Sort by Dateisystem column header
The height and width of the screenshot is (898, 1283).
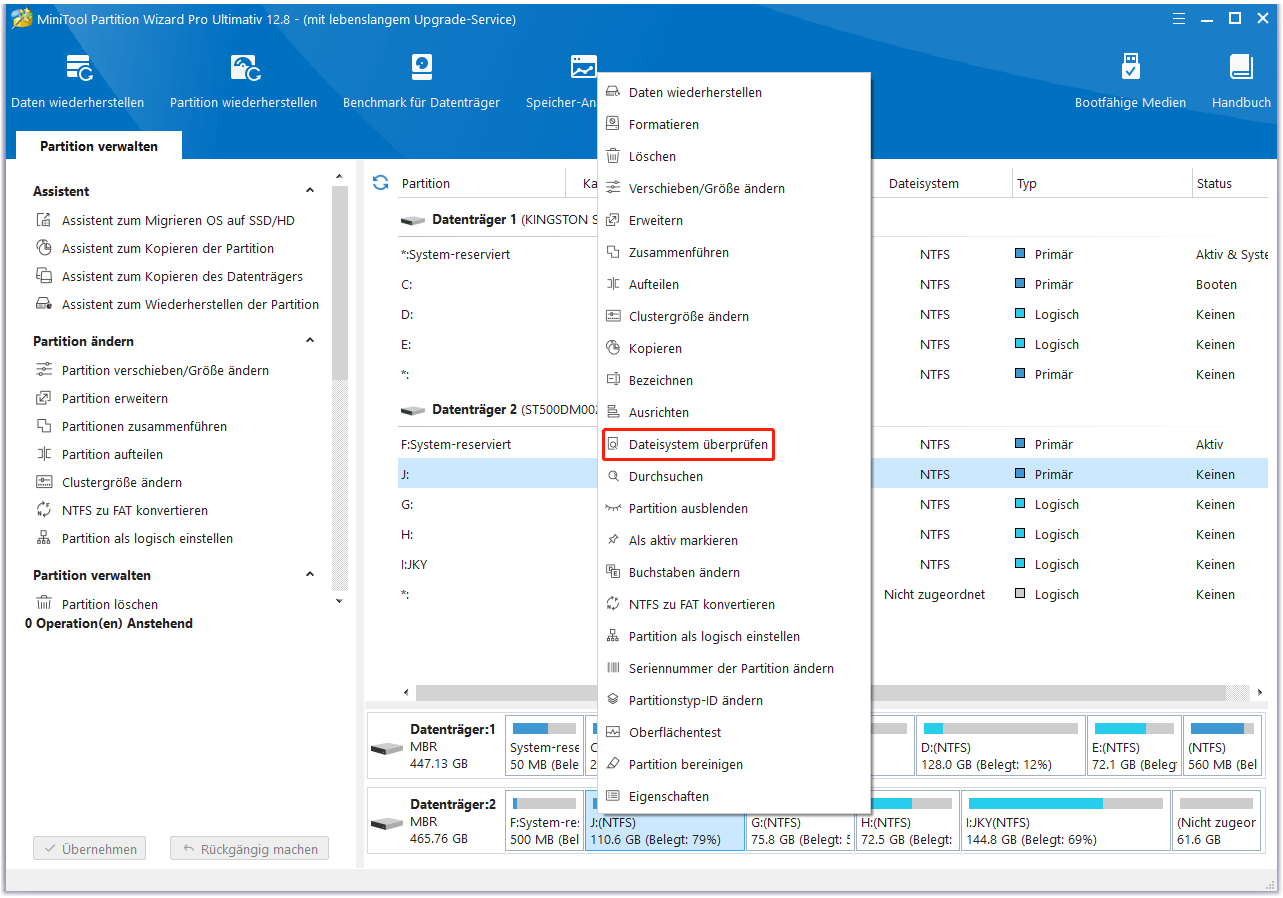click(924, 183)
